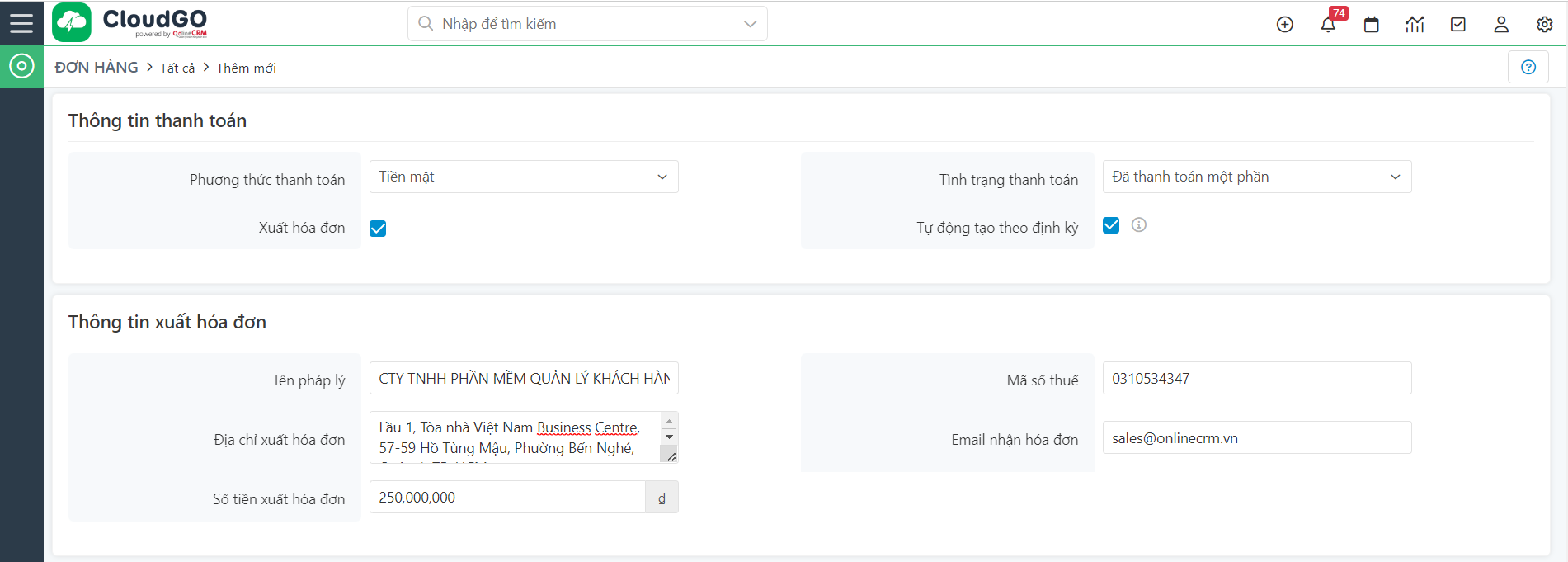Uncheck the Xuất hóa đơn checkbox
The height and width of the screenshot is (562, 1568).
point(378,229)
